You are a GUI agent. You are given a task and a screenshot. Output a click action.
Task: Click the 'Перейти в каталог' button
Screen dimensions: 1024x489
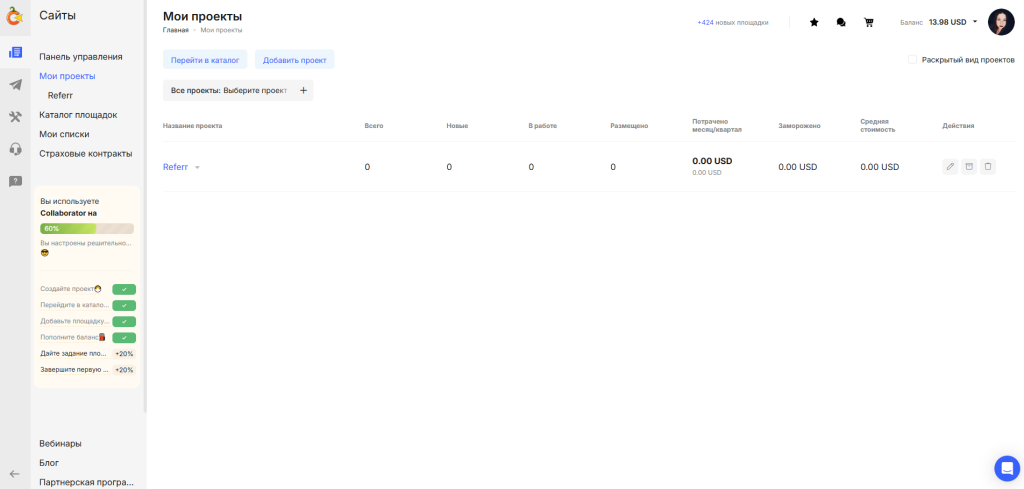(205, 60)
